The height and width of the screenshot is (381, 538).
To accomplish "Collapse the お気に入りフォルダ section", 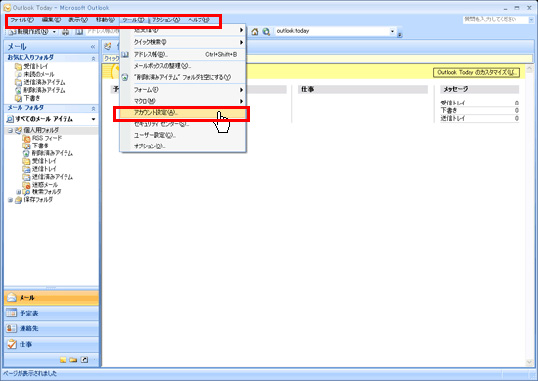I will pos(93,59).
